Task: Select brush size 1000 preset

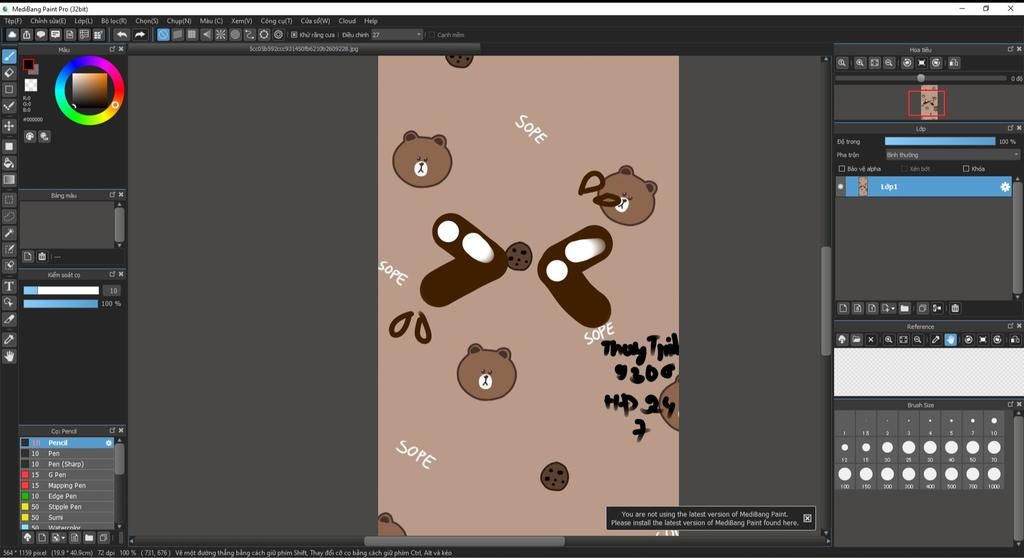Action: click(x=994, y=474)
